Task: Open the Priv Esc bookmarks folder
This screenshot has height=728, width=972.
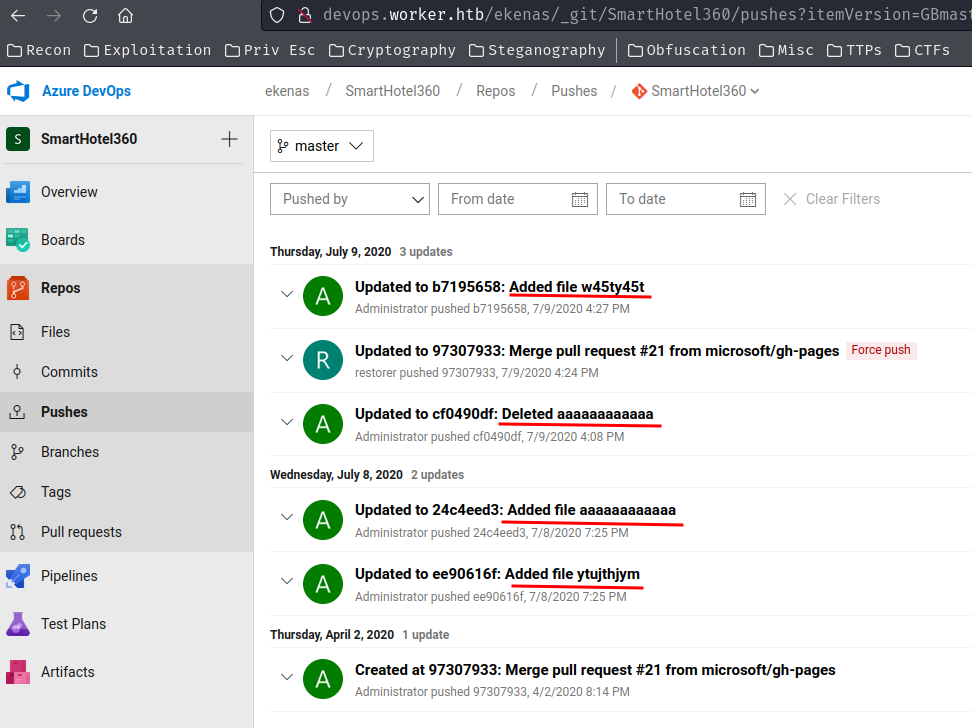Action: tap(270, 50)
